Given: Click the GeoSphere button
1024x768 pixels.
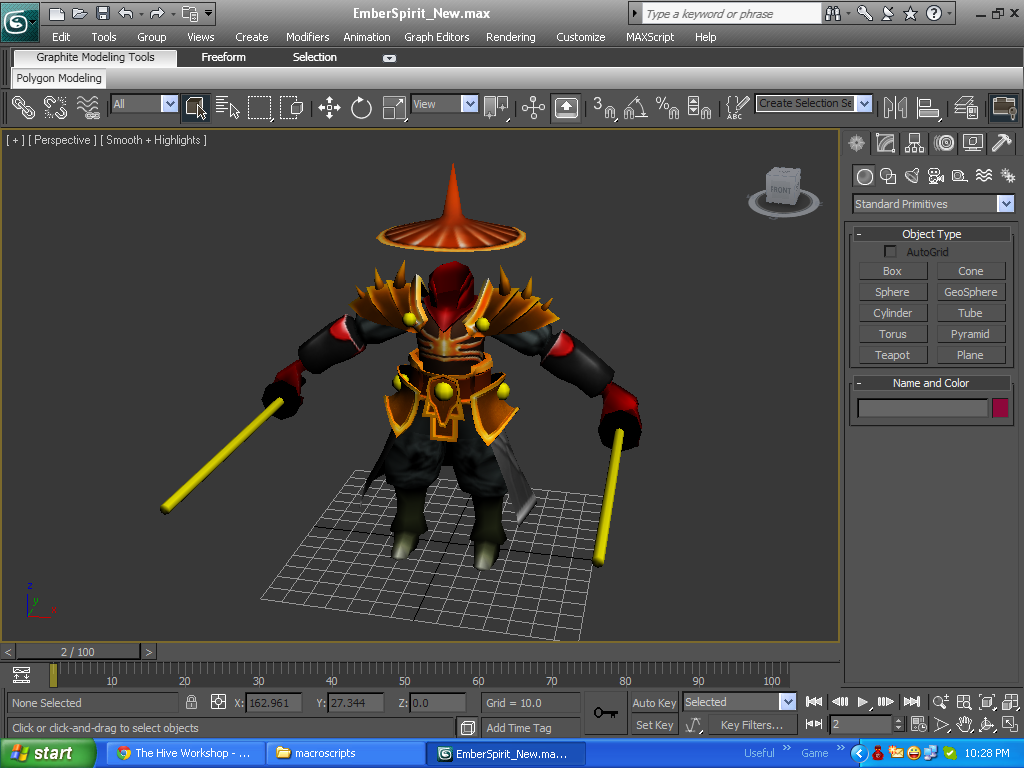Looking at the screenshot, I should click(970, 292).
